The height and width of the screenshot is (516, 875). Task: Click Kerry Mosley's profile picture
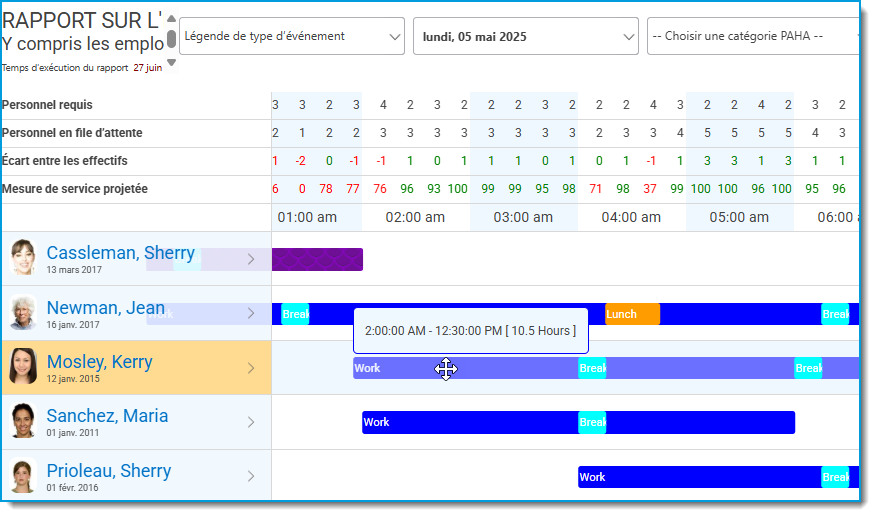23,366
